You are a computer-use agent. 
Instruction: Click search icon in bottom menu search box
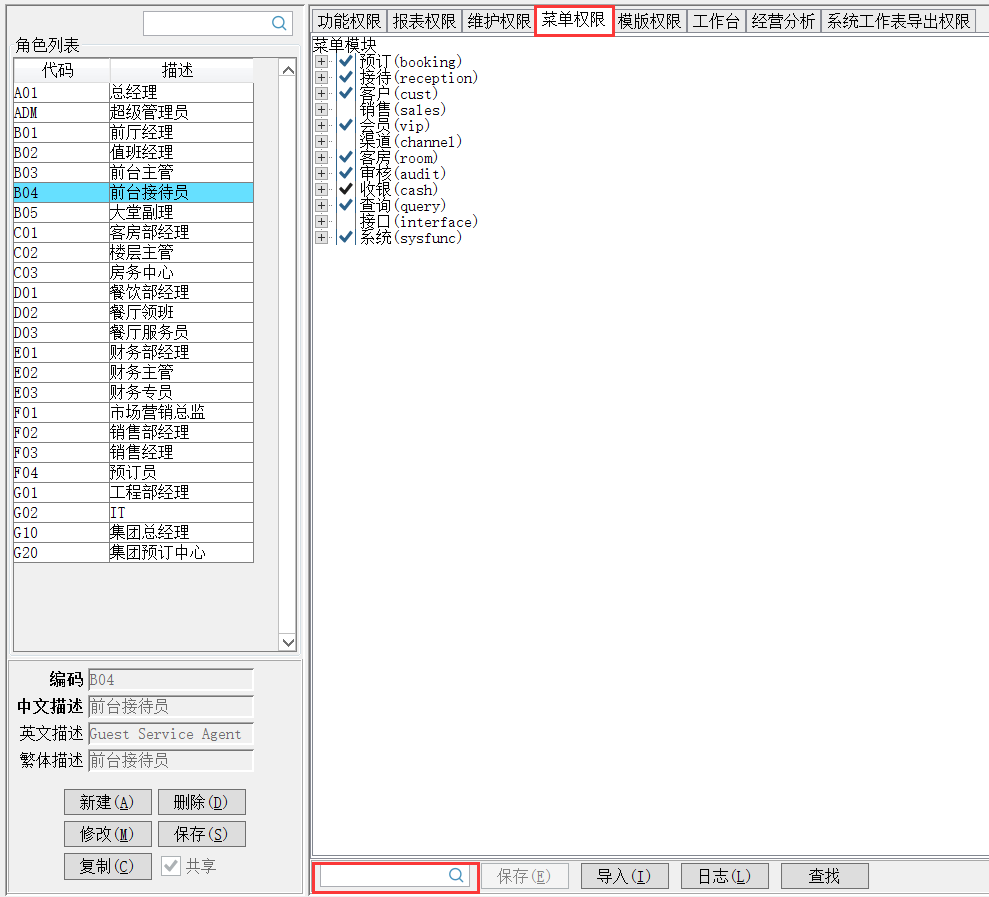pyautogui.click(x=456, y=875)
